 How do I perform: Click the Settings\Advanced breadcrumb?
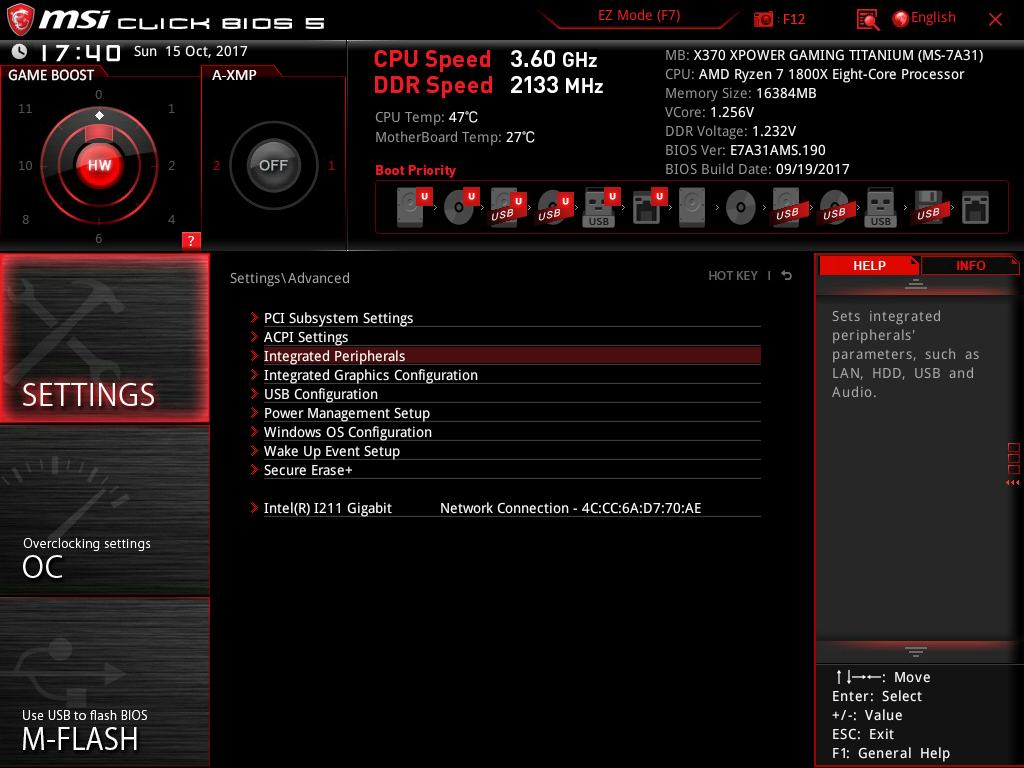(290, 278)
